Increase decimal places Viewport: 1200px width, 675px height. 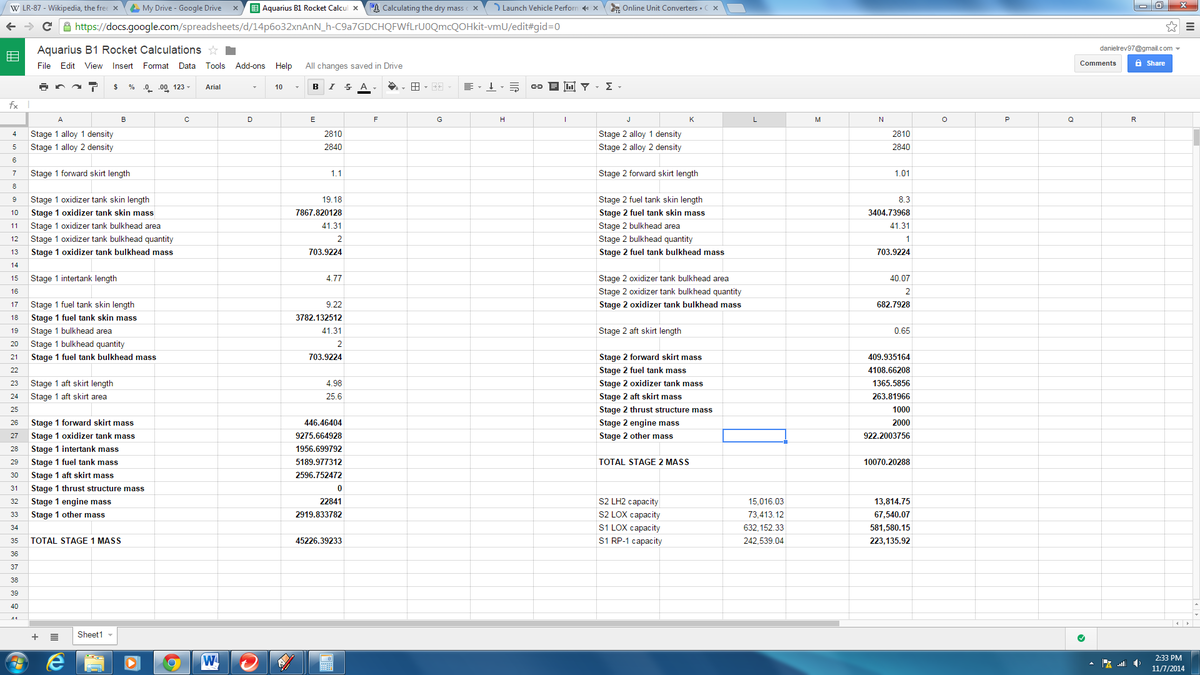[x=163, y=87]
